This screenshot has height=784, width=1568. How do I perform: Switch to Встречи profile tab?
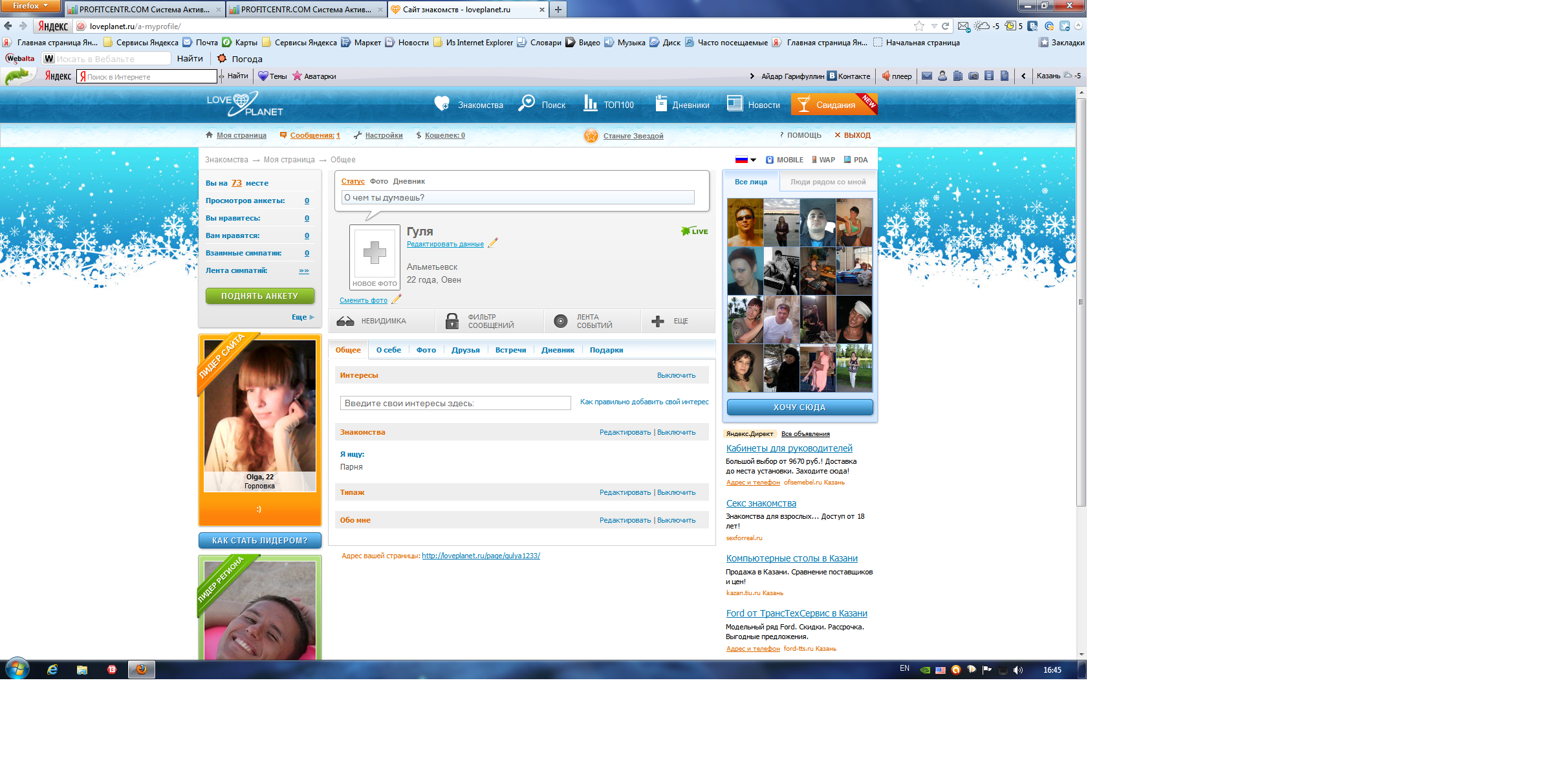510,350
